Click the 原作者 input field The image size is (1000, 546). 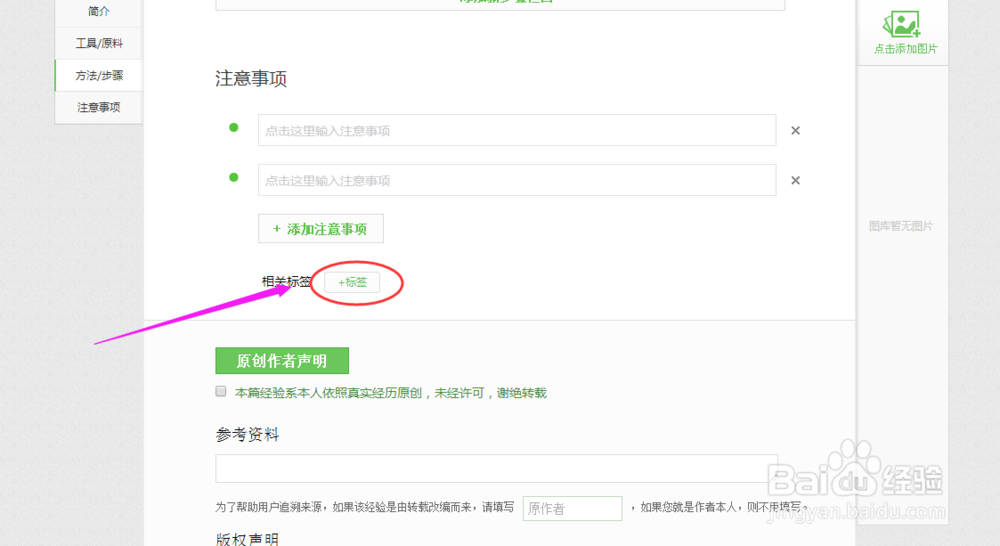click(x=573, y=508)
